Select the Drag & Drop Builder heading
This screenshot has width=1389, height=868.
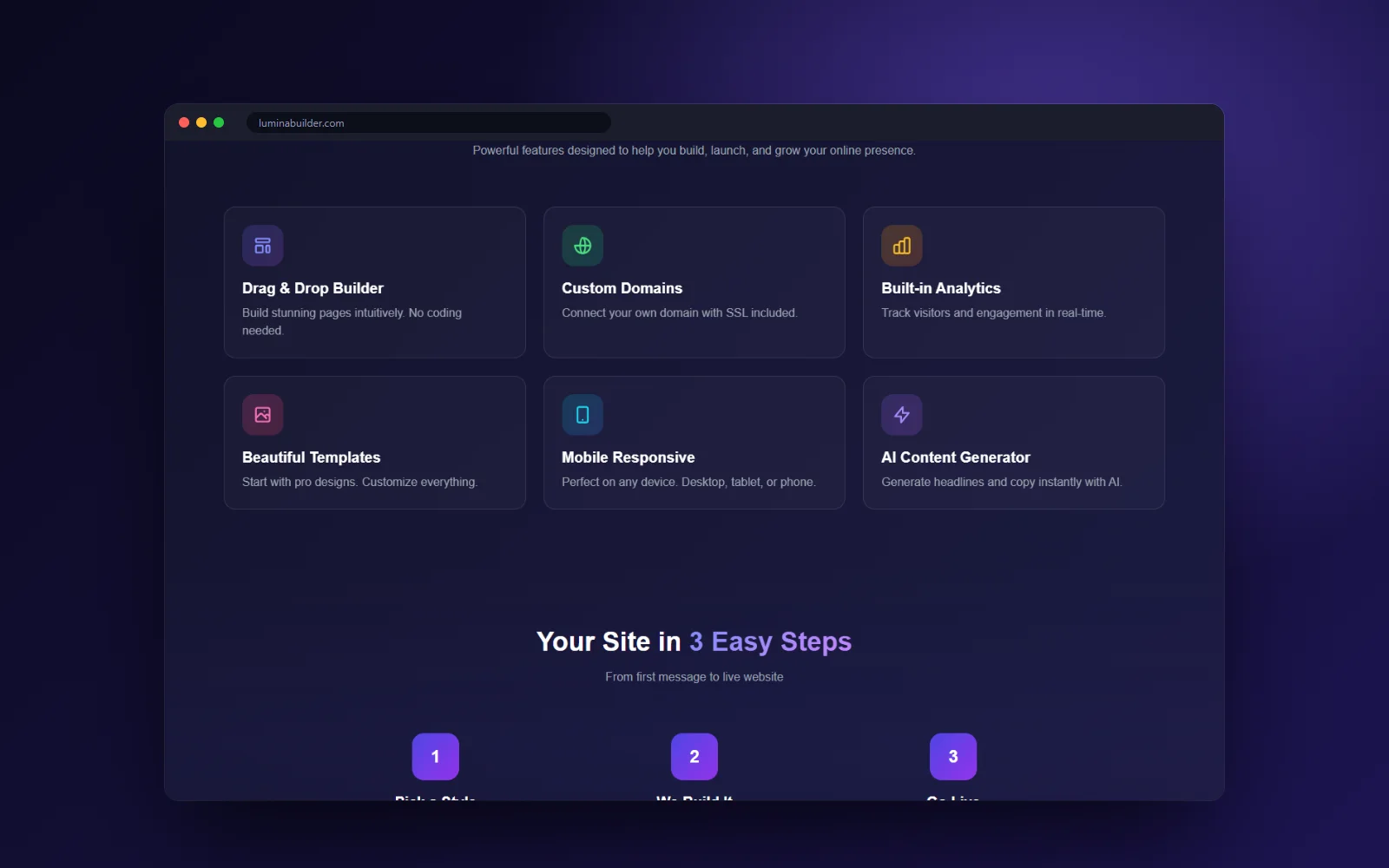coord(313,288)
